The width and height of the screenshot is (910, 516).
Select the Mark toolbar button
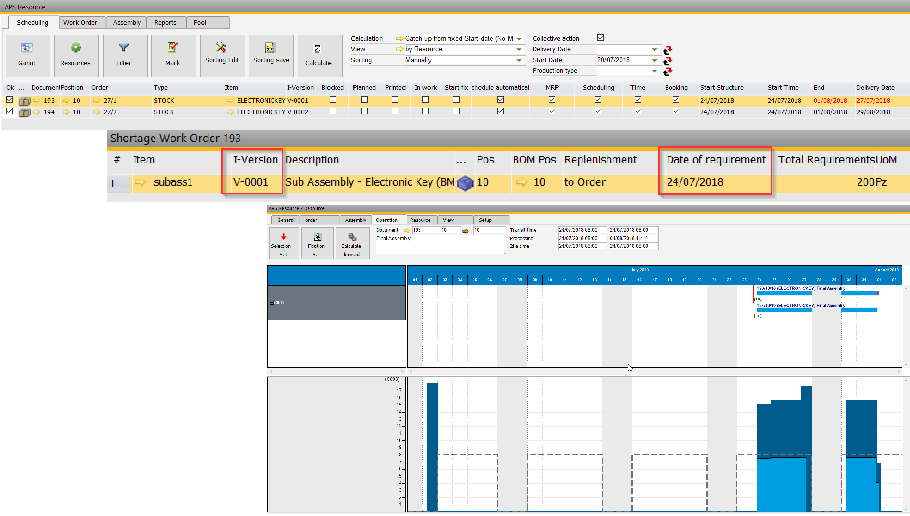click(172, 55)
